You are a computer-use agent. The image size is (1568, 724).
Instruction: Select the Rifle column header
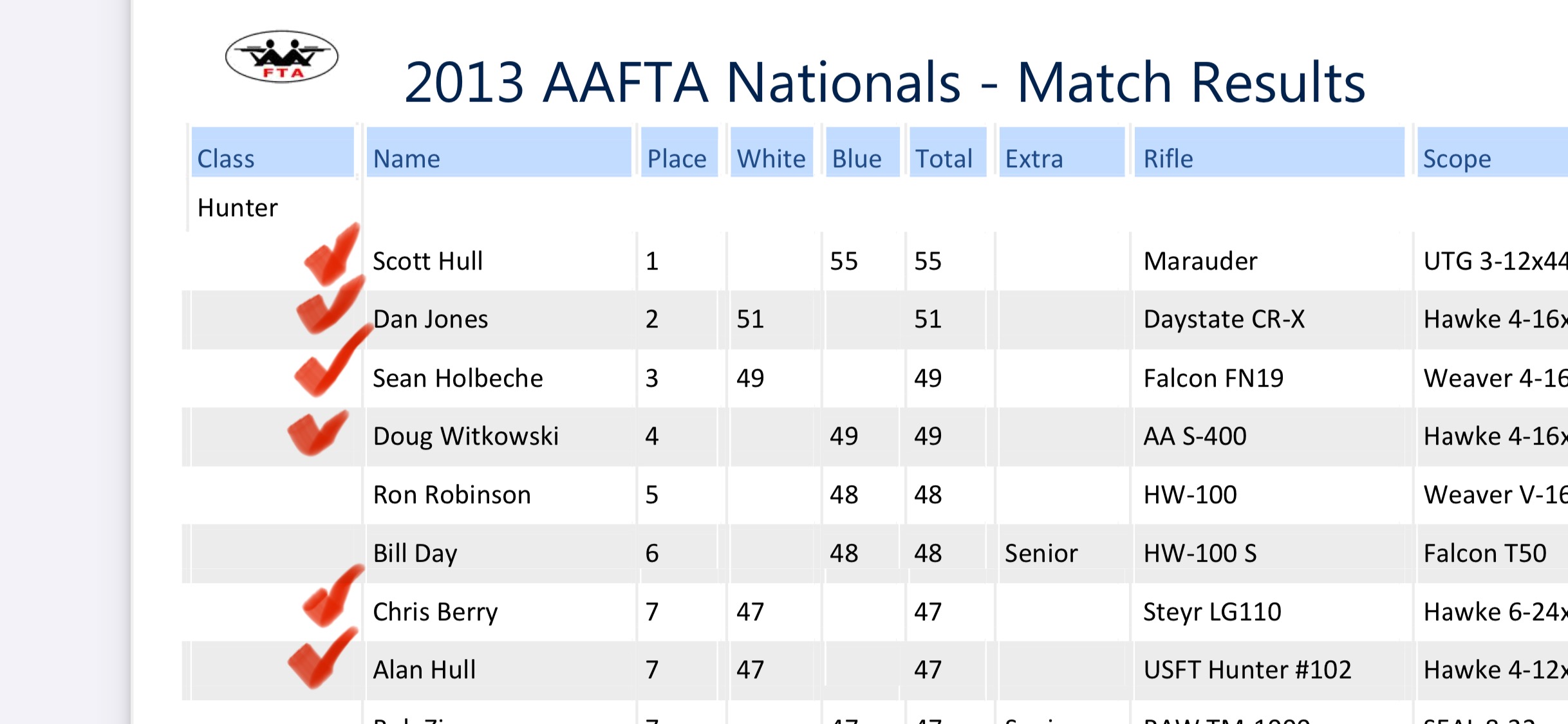pyautogui.click(x=1269, y=152)
